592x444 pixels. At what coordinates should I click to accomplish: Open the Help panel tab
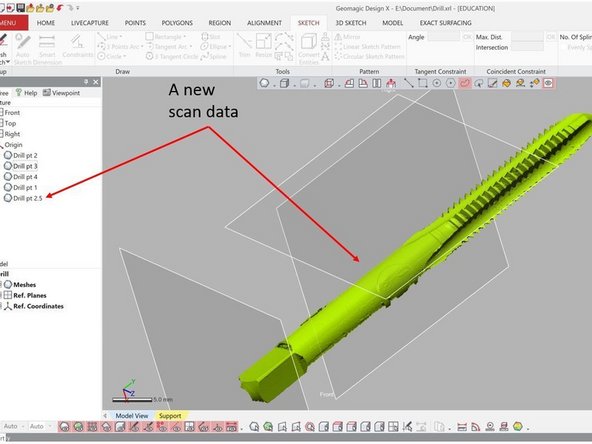click(26, 93)
